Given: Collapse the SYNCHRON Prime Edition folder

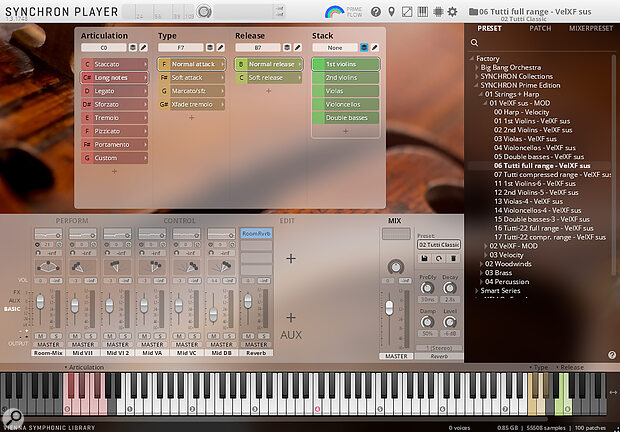Looking at the screenshot, I should point(476,85).
